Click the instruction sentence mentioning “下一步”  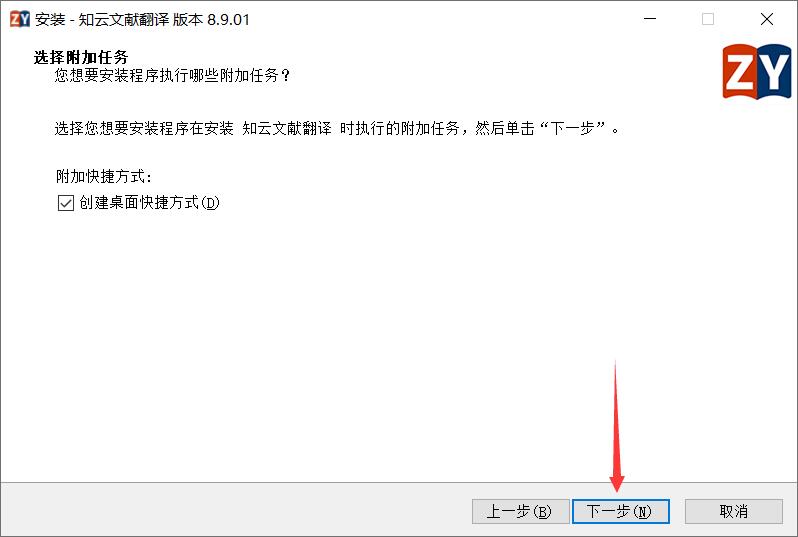coord(337,128)
